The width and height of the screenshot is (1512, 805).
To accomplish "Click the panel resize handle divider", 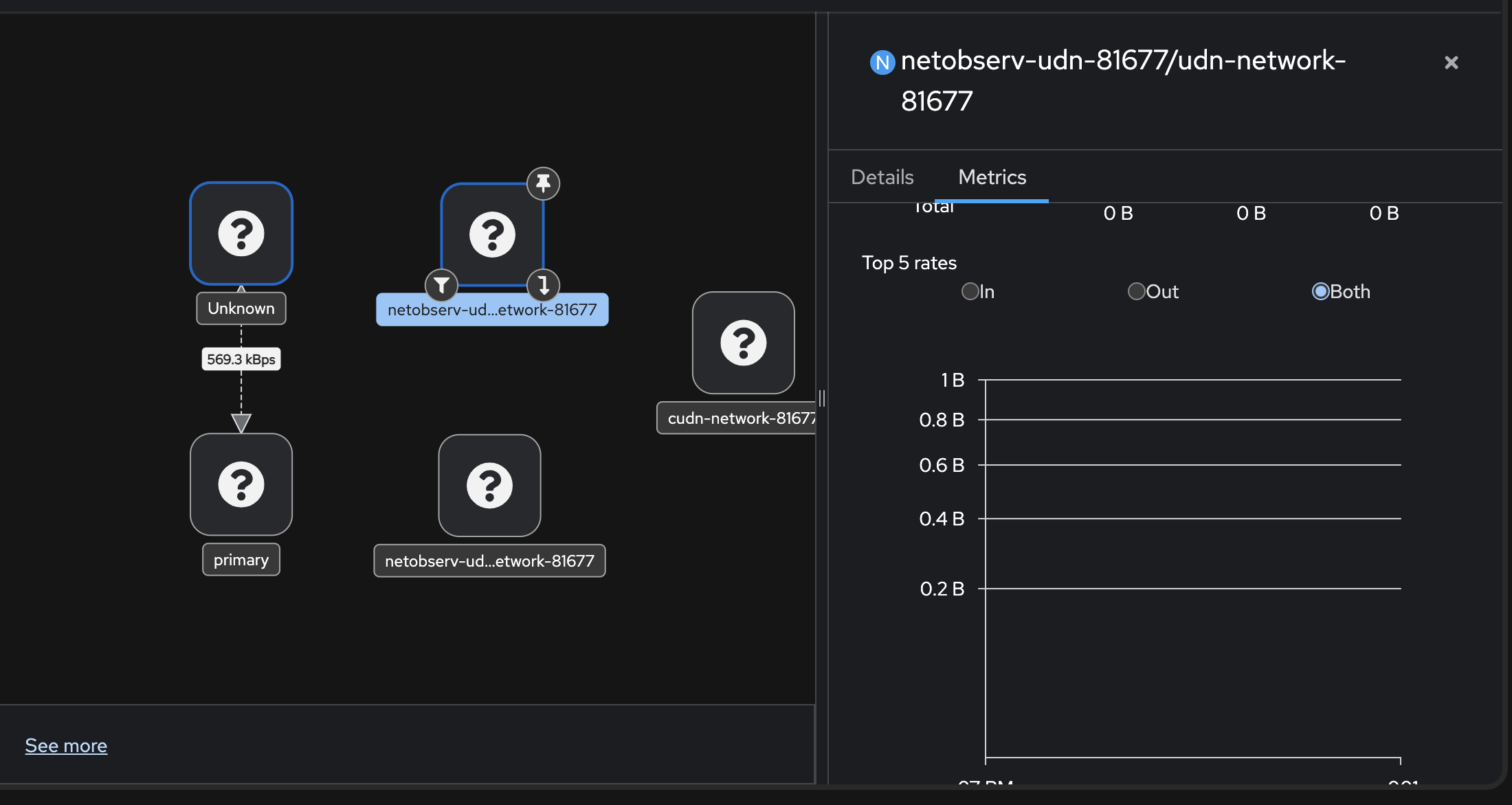I will click(821, 398).
